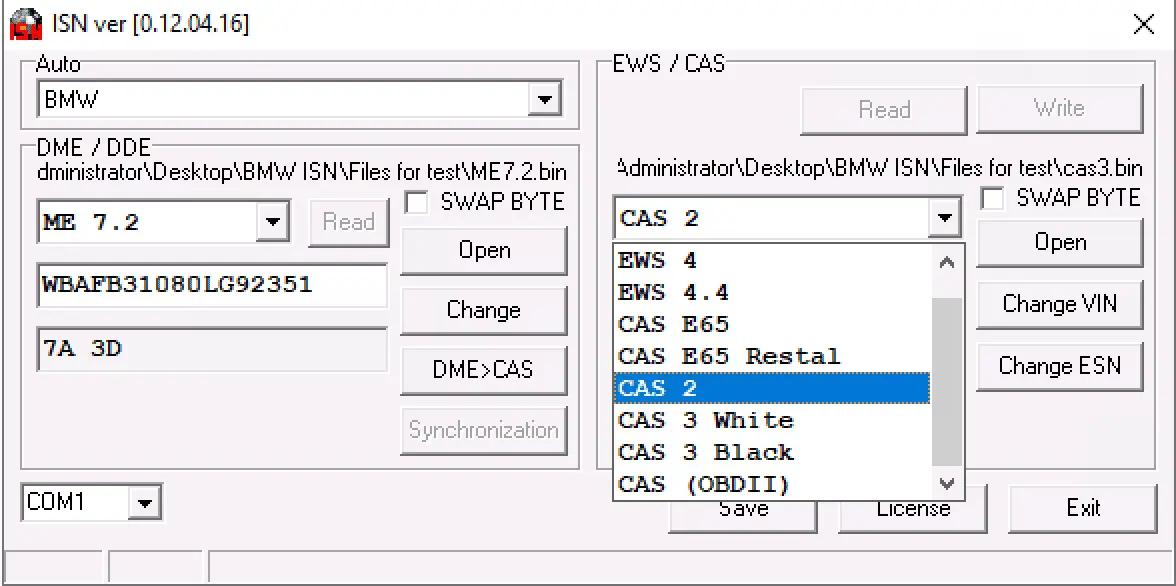Select EWS 4 from the list
Image resolution: width=1176 pixels, height=586 pixels.
click(657, 260)
